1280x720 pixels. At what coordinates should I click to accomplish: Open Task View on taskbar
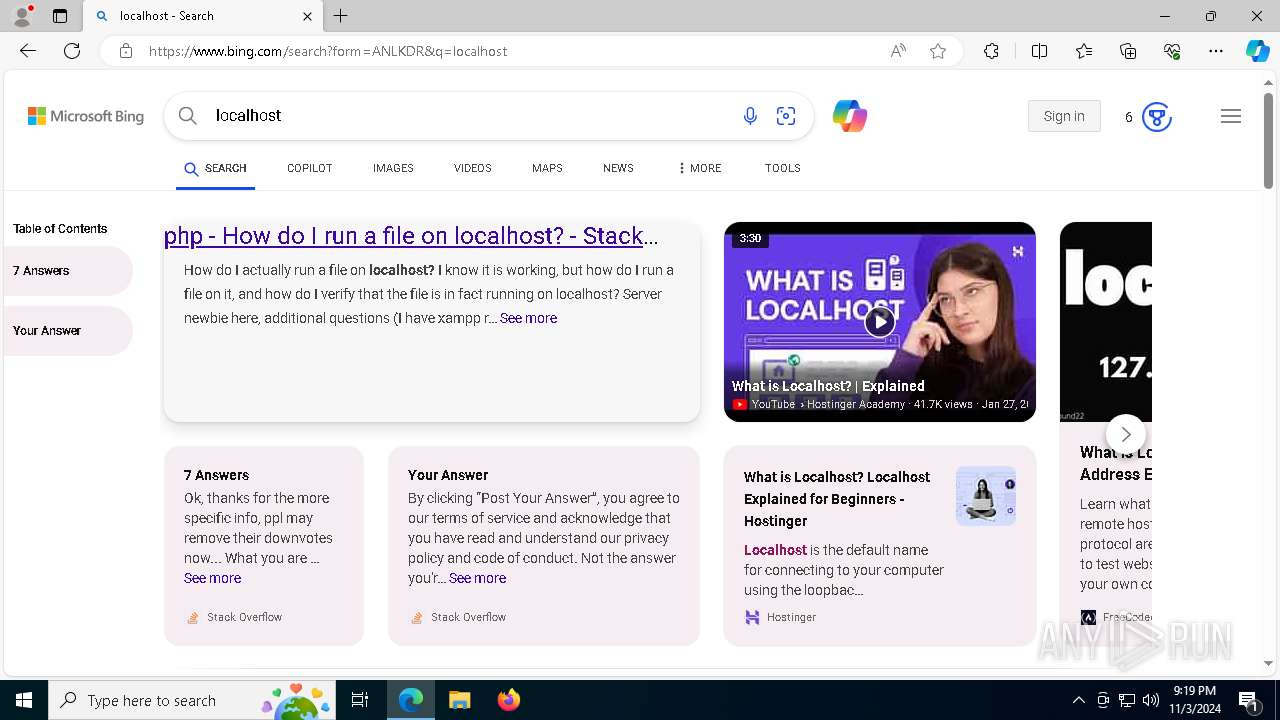pyautogui.click(x=360, y=700)
